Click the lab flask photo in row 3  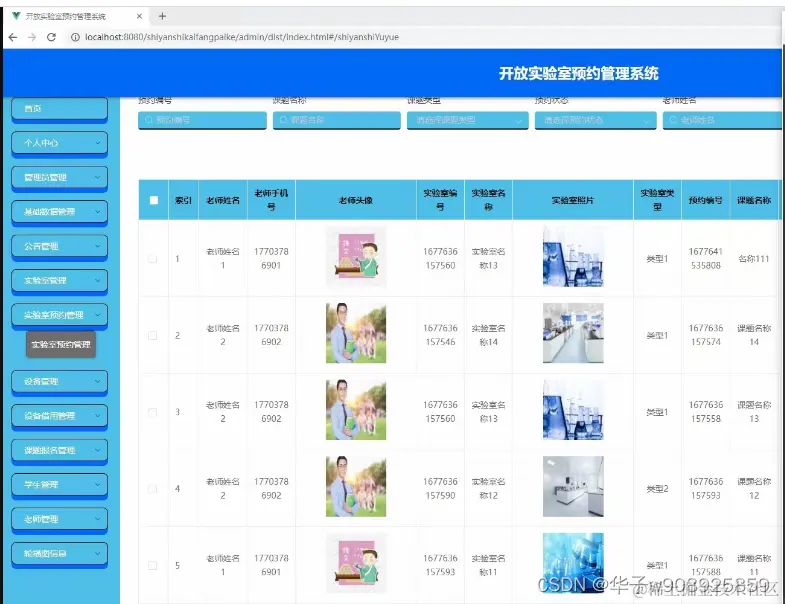(573, 410)
